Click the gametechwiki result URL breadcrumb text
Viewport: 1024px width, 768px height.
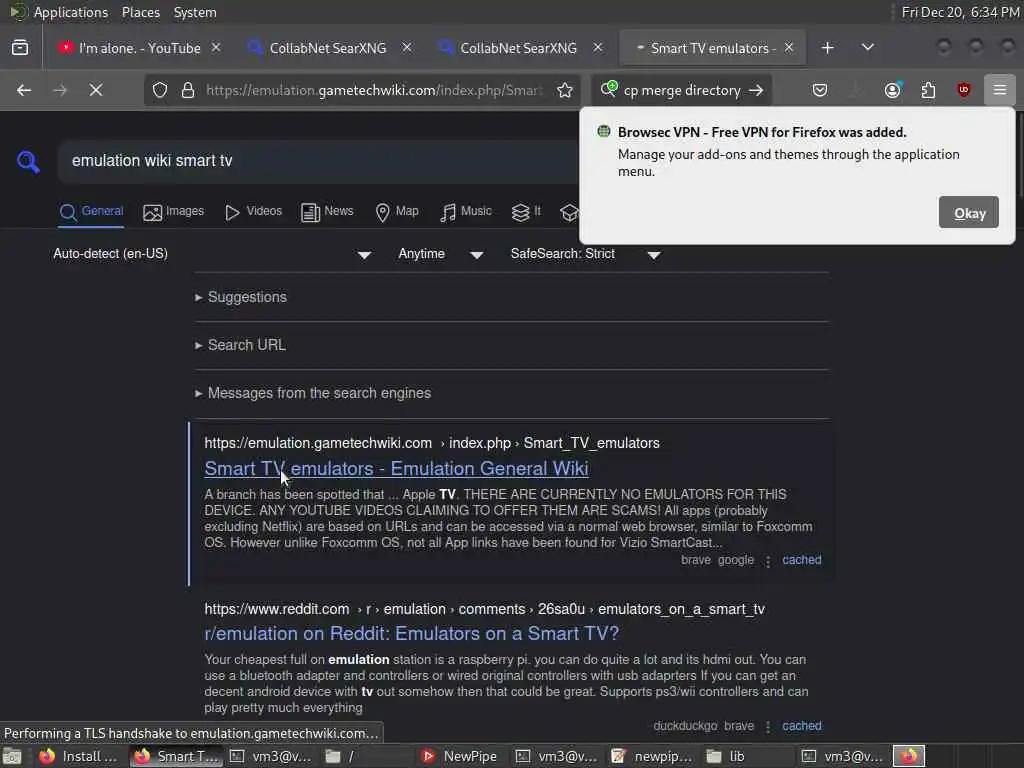pos(432,443)
